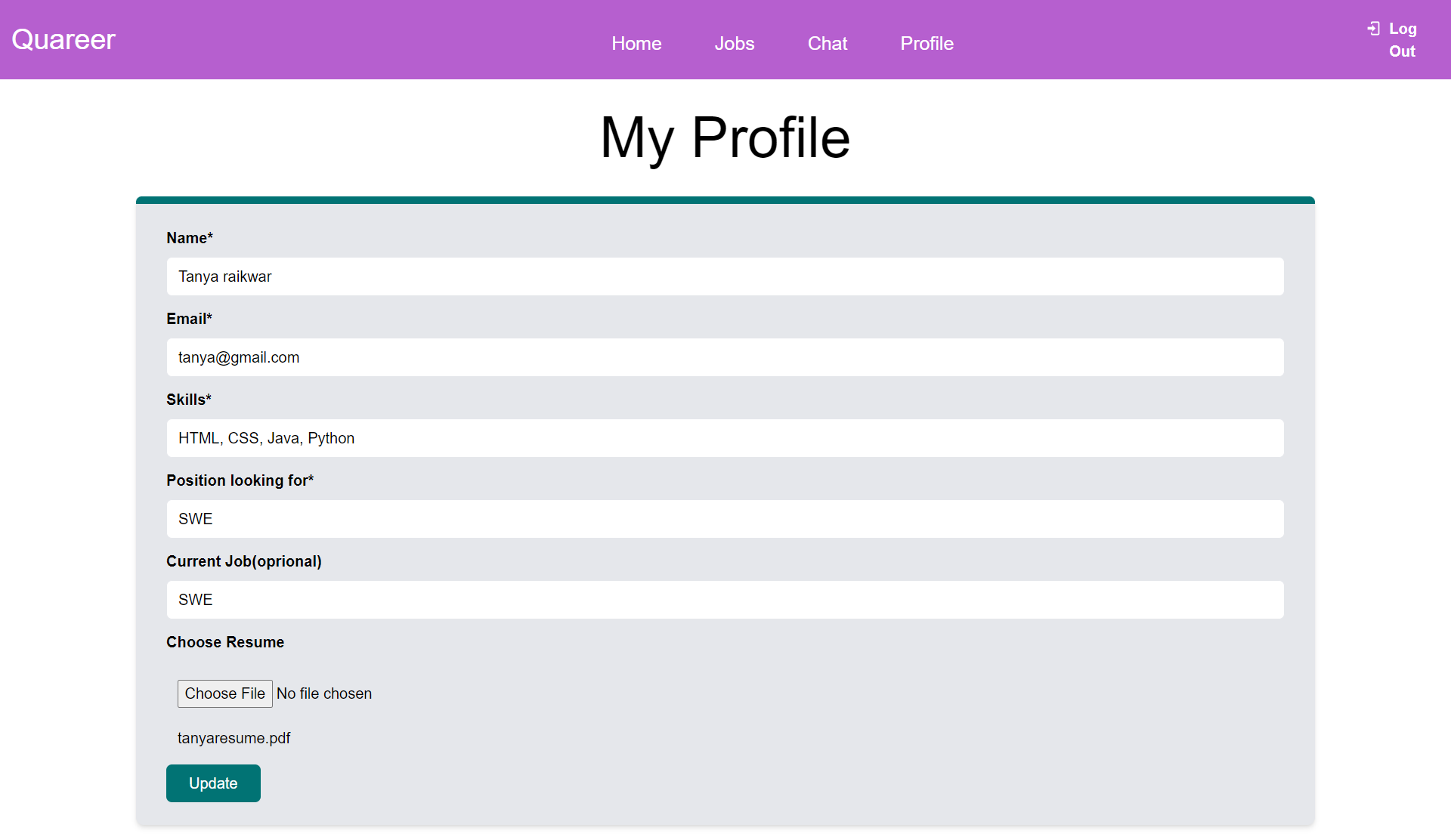Screen dimensions: 1451x840
Task: Click the tanyaresume.pdf filename
Action: 234,738
